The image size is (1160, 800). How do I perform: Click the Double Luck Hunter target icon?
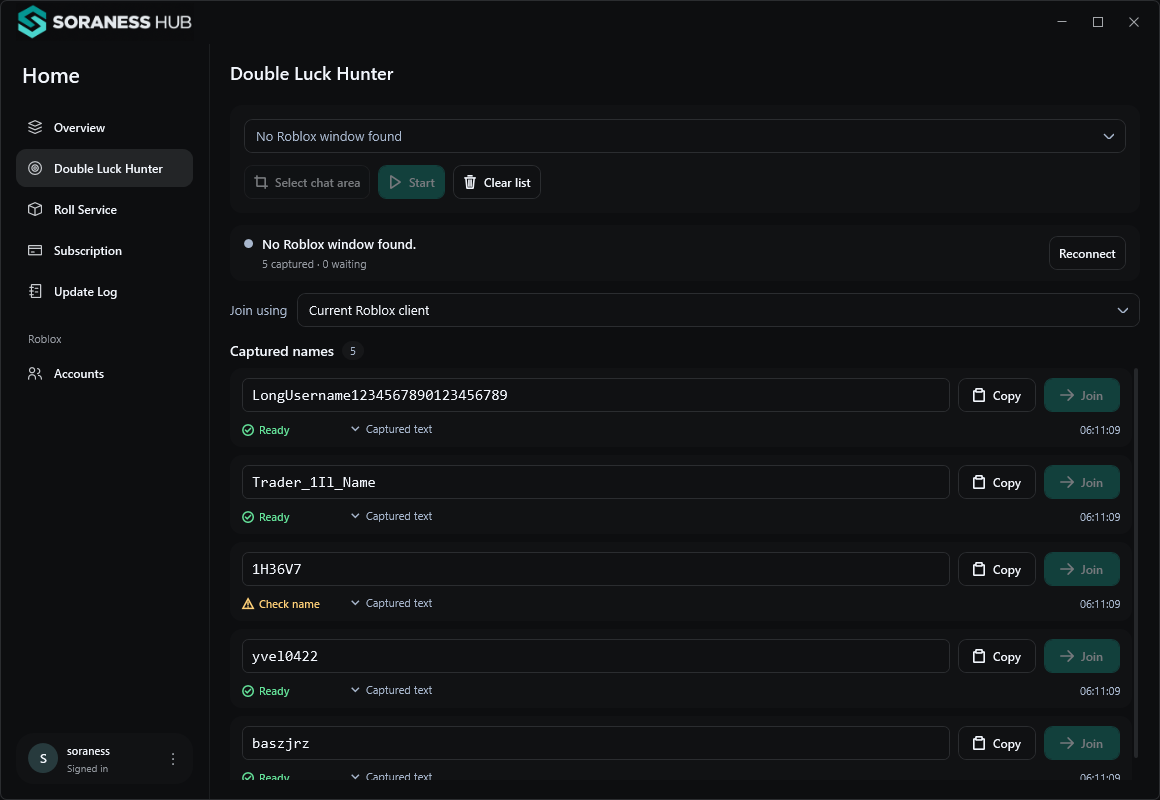coord(35,168)
